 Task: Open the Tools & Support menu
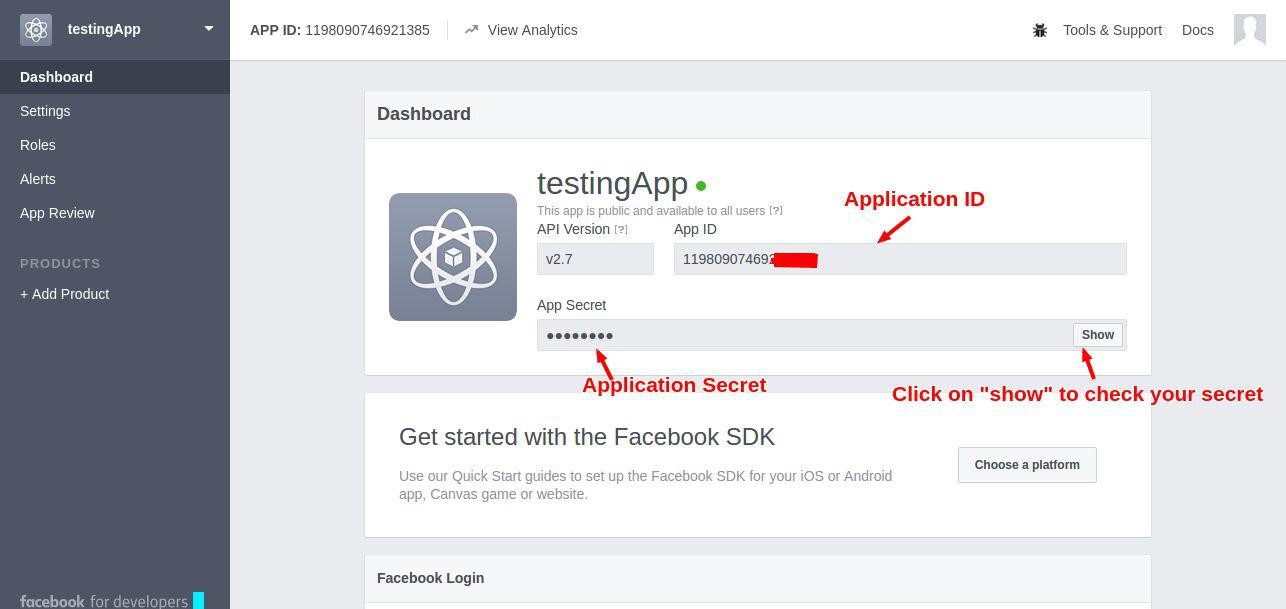1112,30
